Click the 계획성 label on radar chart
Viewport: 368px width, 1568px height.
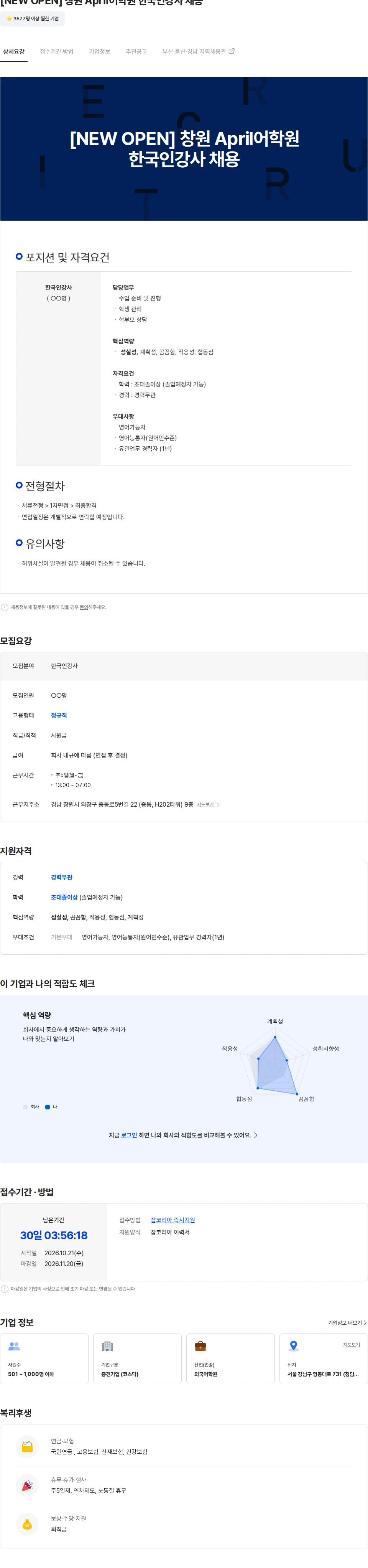point(275,1022)
